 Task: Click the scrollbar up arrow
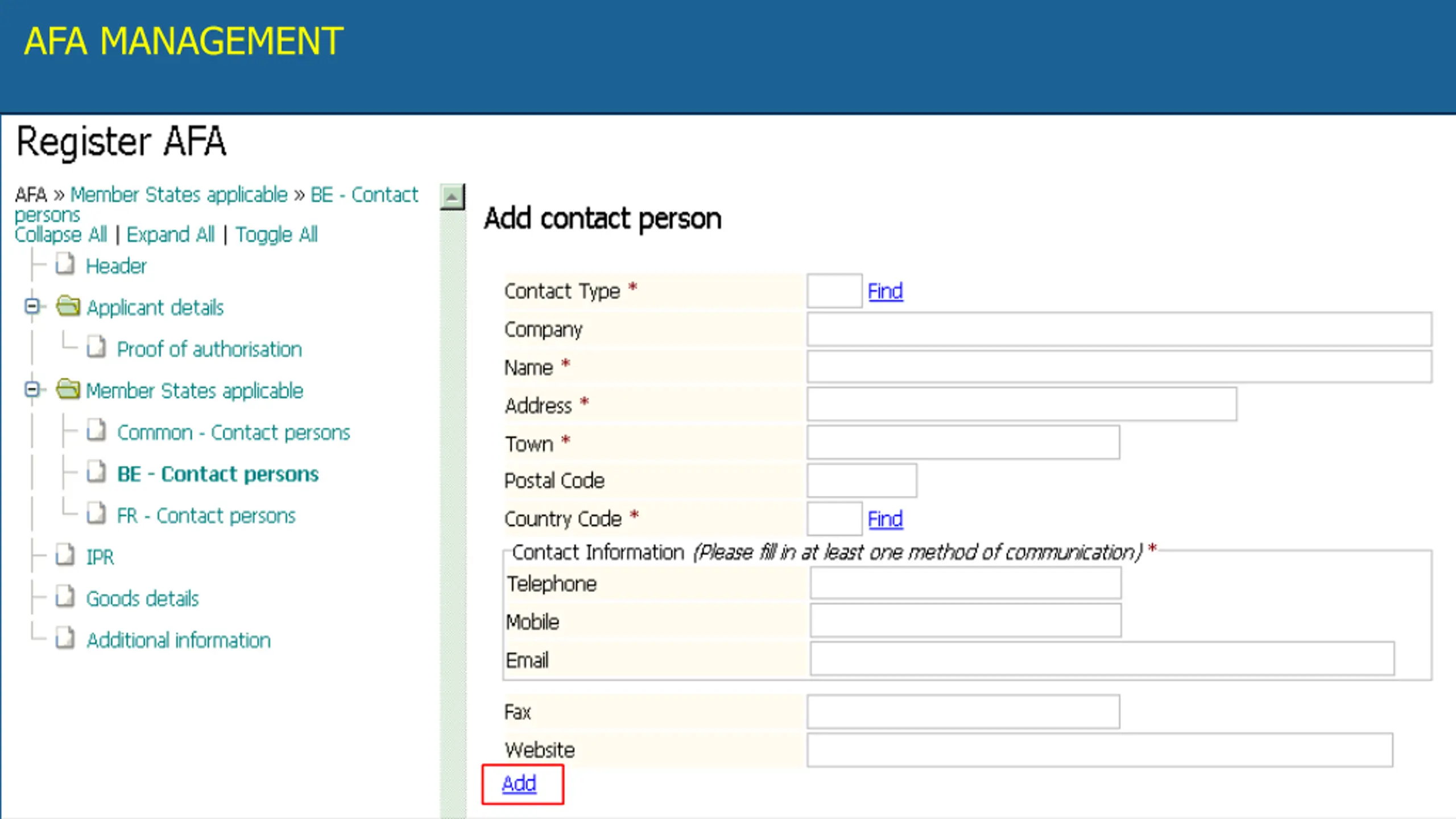click(452, 197)
